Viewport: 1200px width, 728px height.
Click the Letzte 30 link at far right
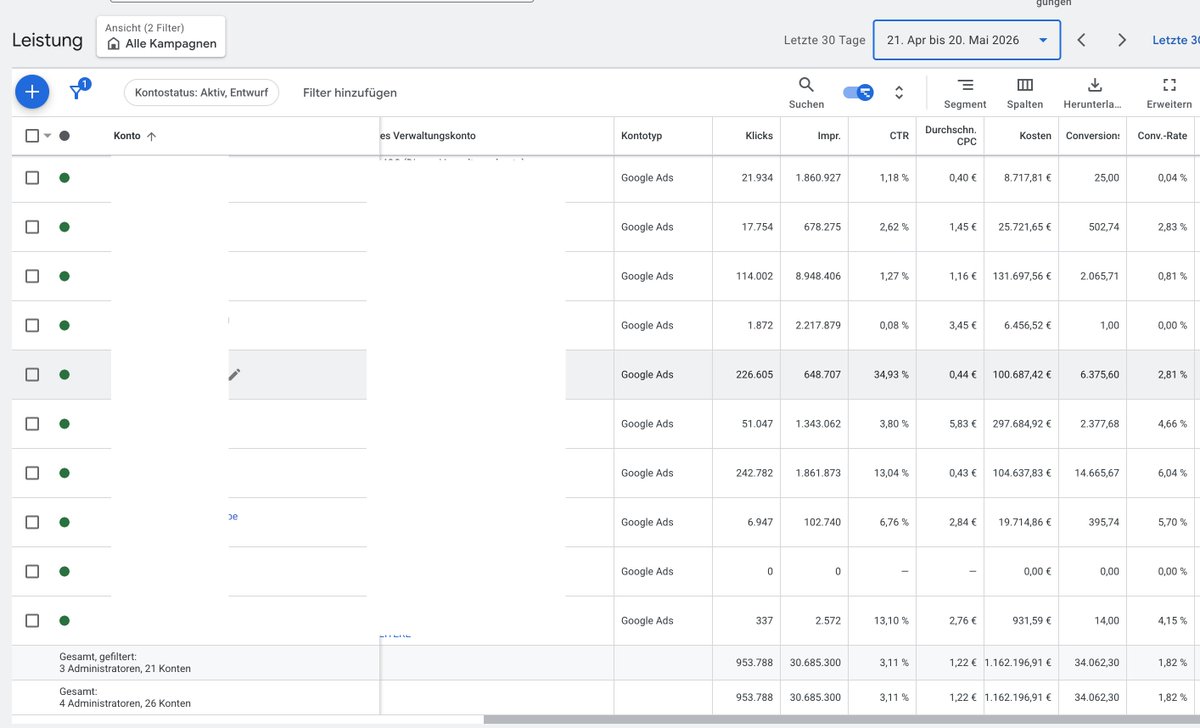pyautogui.click(x=1176, y=40)
